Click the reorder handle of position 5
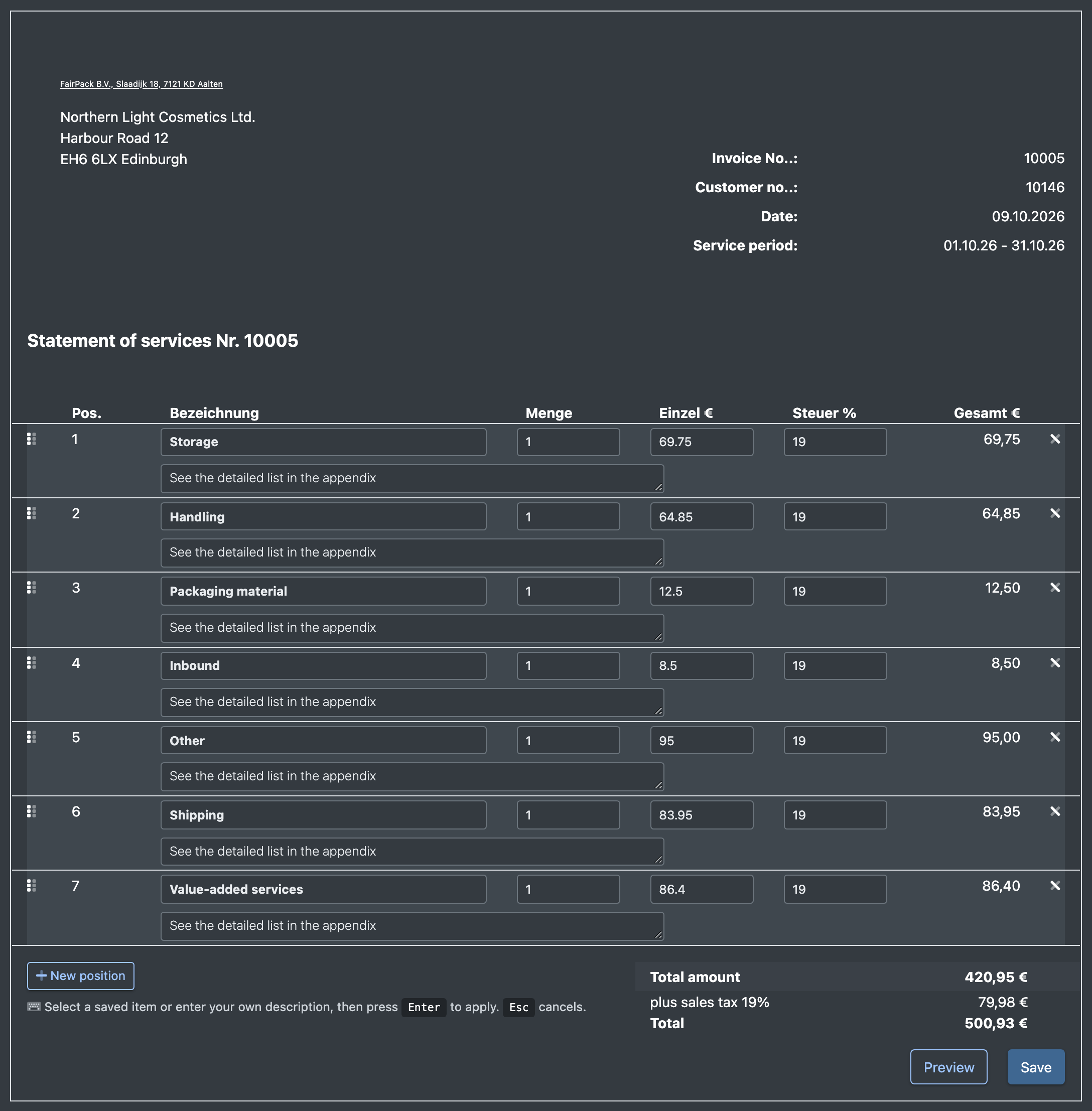Viewport: 1092px width, 1111px height. pyautogui.click(x=32, y=737)
